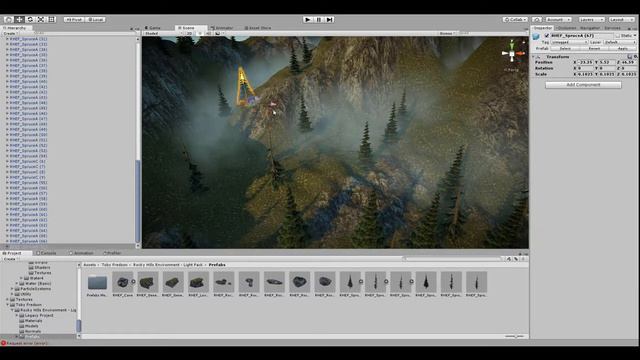Toggle scene lighting icon
This screenshot has width=640, height=360.
(200, 33)
